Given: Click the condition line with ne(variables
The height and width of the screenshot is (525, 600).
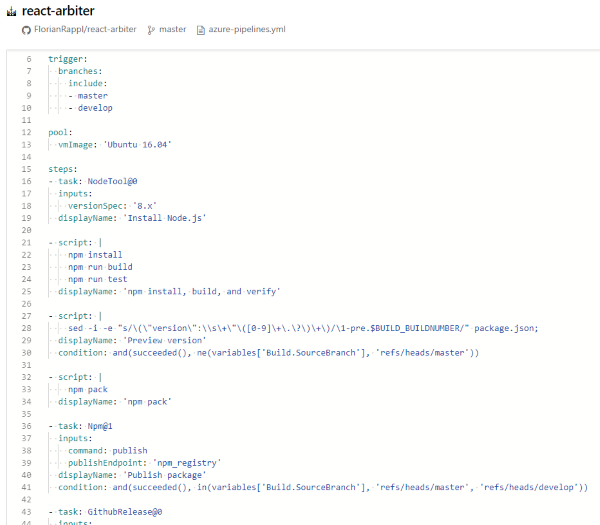Looking at the screenshot, I should pos(268,353).
